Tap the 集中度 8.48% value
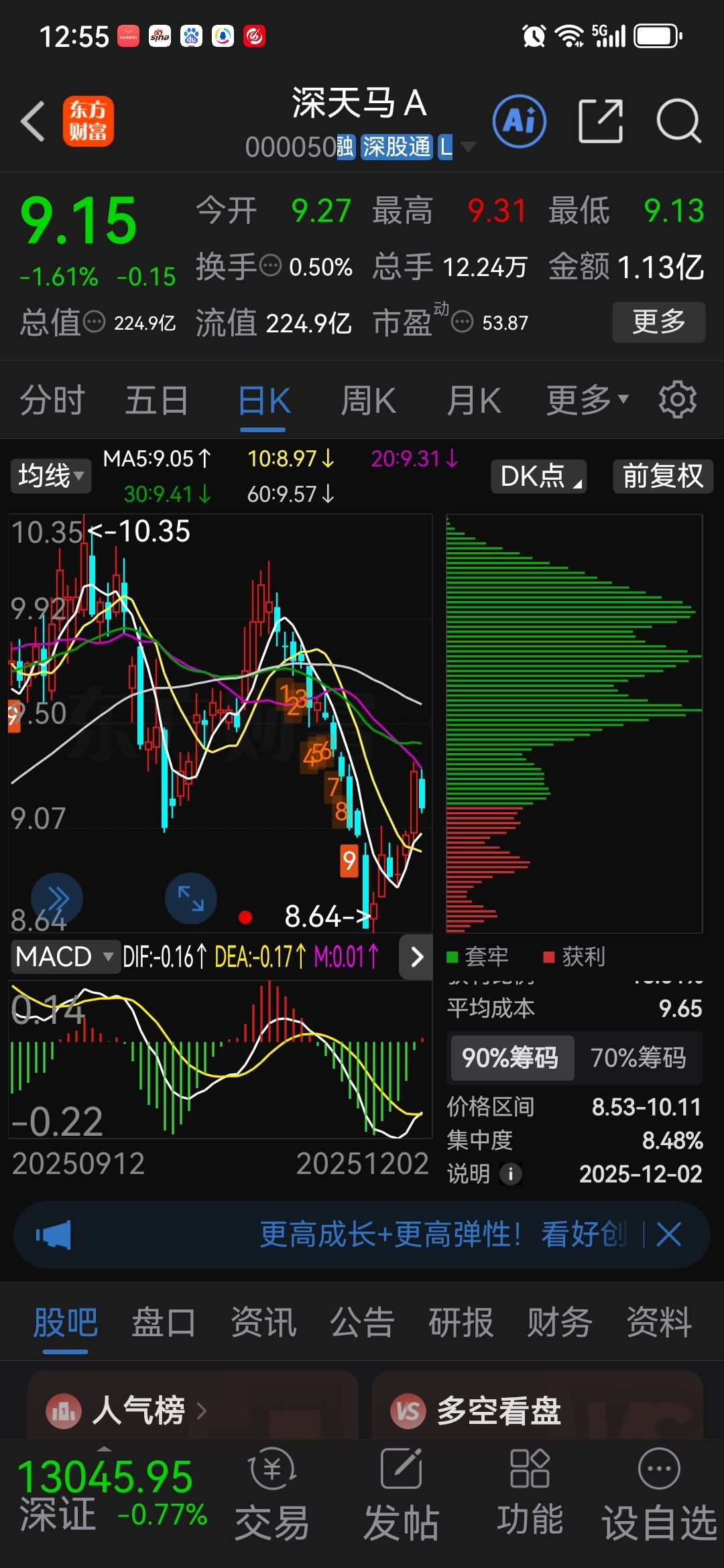Viewport: 724px width, 1568px height. [x=672, y=1140]
